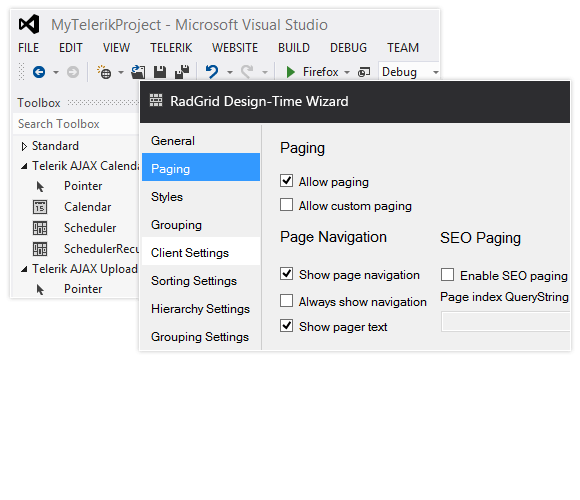
Task: Select the Calendar item in Toolbox
Action: pos(87,207)
